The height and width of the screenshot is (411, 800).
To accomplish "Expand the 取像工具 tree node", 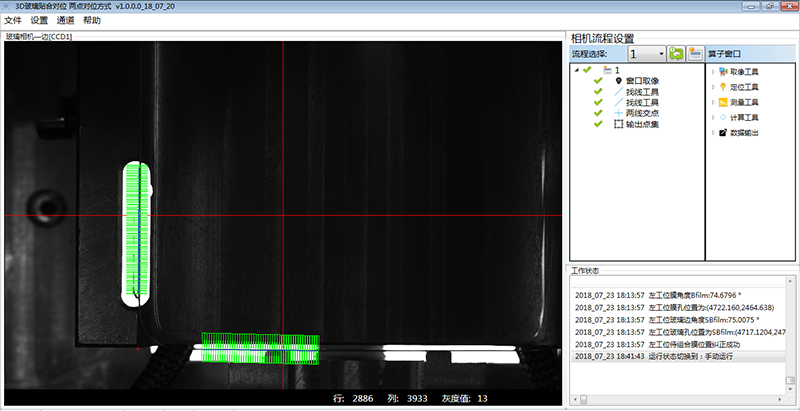I will click(x=712, y=71).
